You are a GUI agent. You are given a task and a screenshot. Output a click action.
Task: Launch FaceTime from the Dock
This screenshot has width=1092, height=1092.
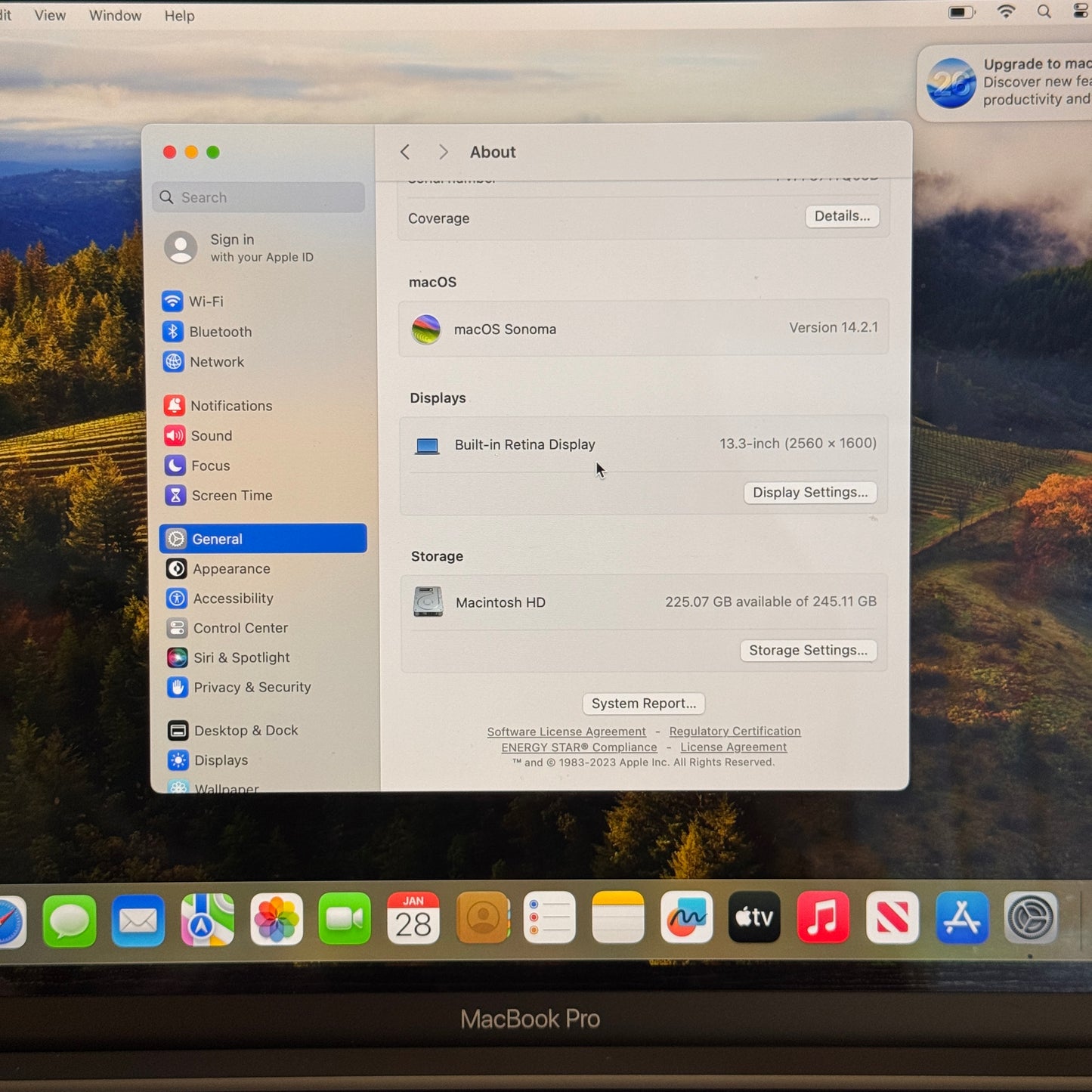click(345, 919)
